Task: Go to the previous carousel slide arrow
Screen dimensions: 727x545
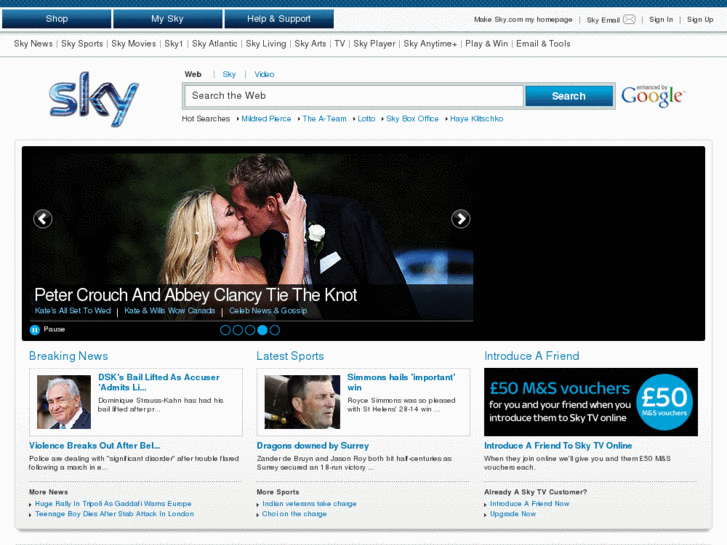Action: click(43, 218)
